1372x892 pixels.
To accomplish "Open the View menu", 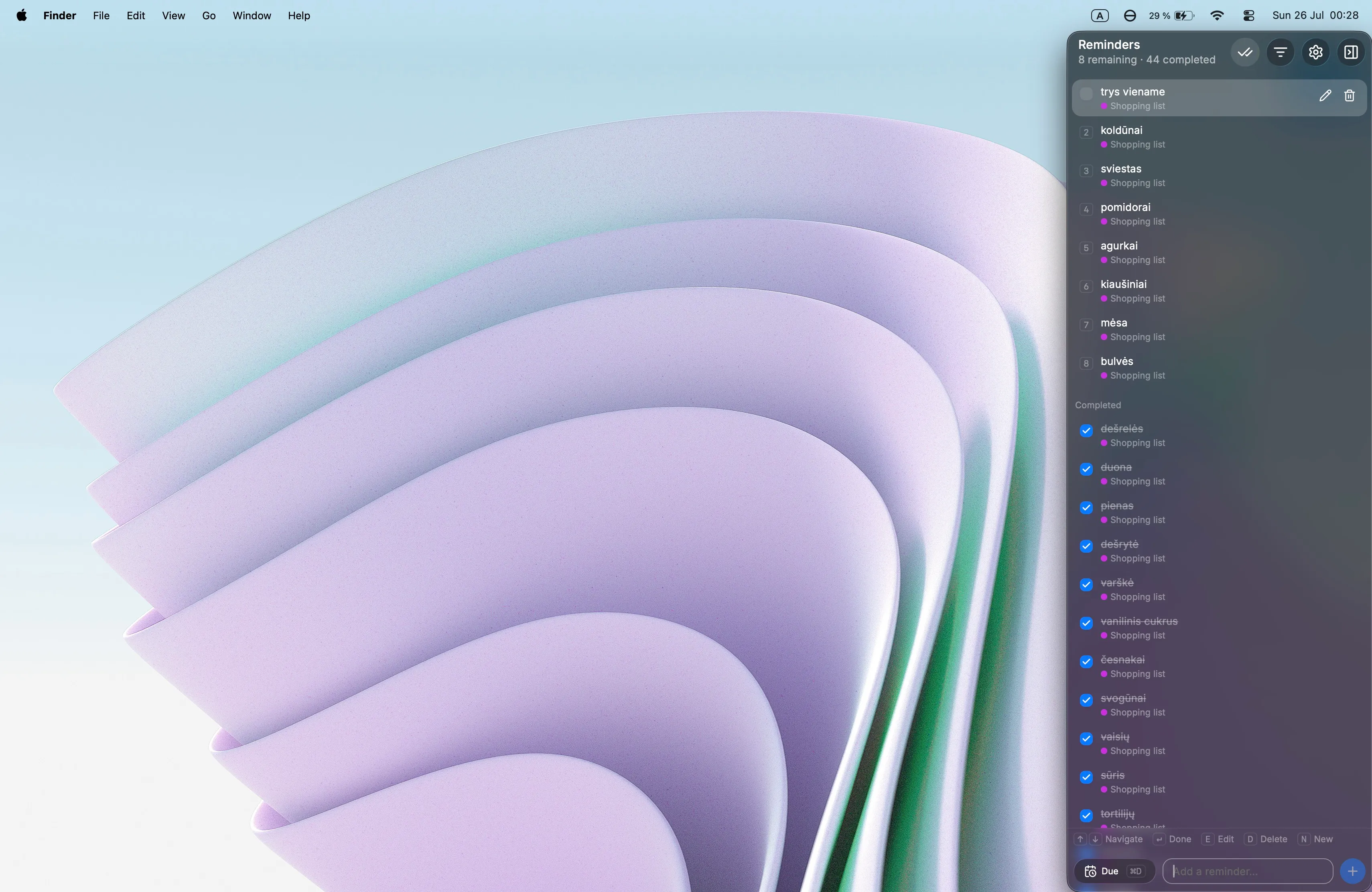I will click(173, 16).
